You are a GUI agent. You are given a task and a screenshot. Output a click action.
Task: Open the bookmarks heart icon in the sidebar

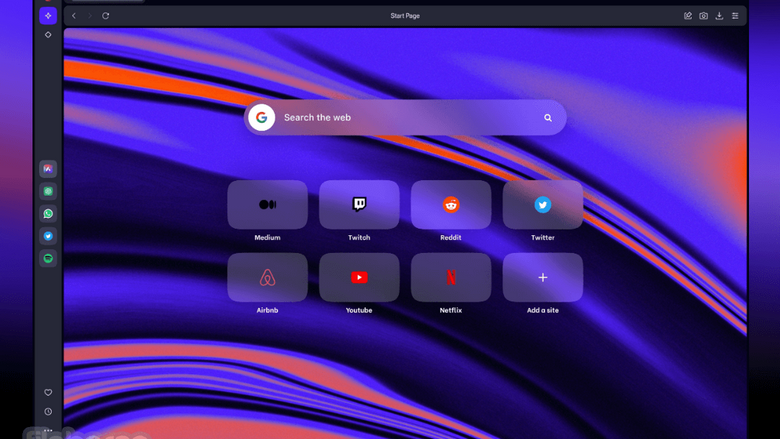click(x=48, y=393)
